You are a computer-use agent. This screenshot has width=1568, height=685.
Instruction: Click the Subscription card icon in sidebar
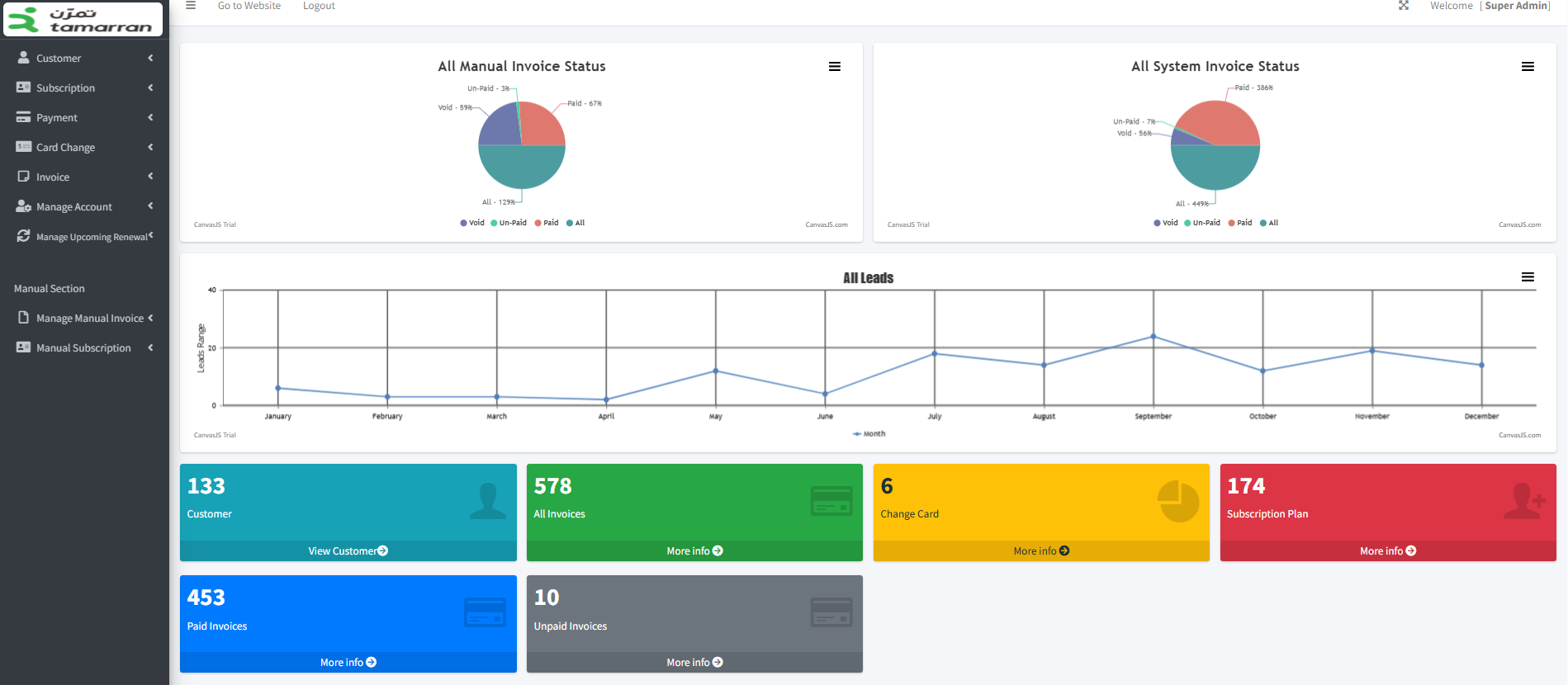(x=23, y=87)
